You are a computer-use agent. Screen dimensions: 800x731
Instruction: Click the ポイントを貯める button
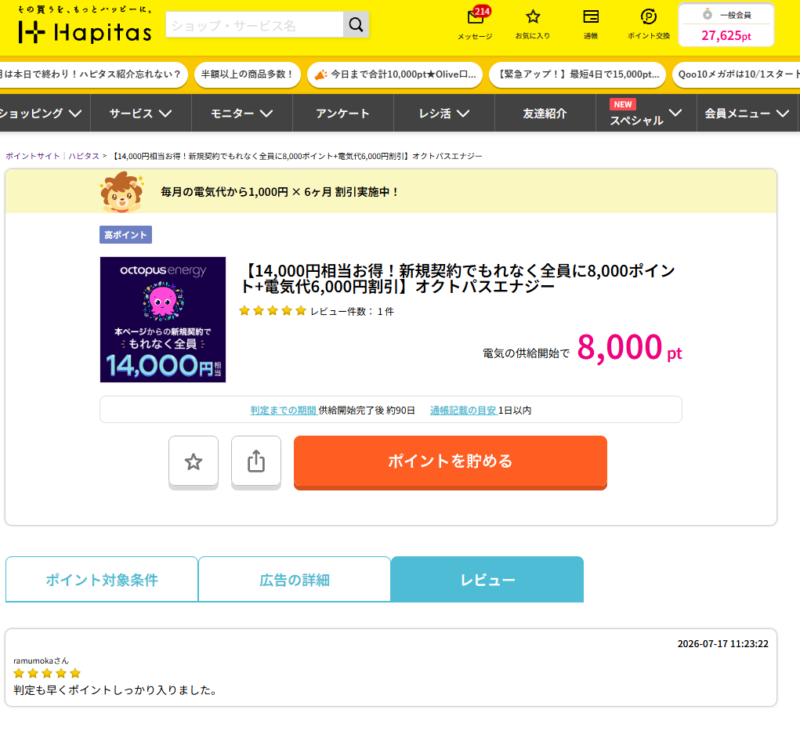tap(450, 462)
